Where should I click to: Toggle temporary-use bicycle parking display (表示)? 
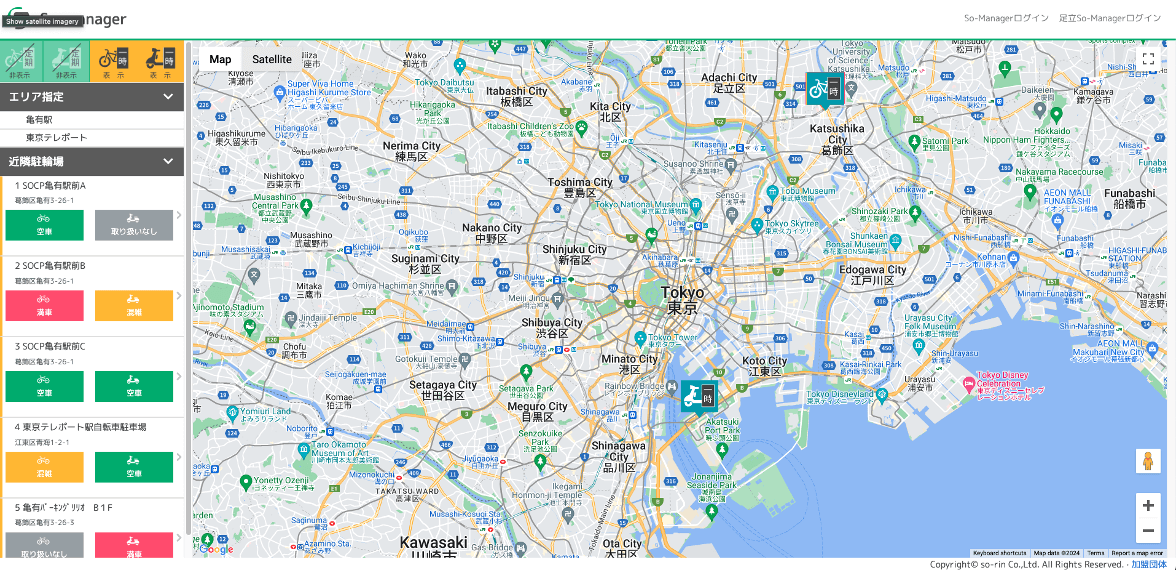(x=112, y=61)
